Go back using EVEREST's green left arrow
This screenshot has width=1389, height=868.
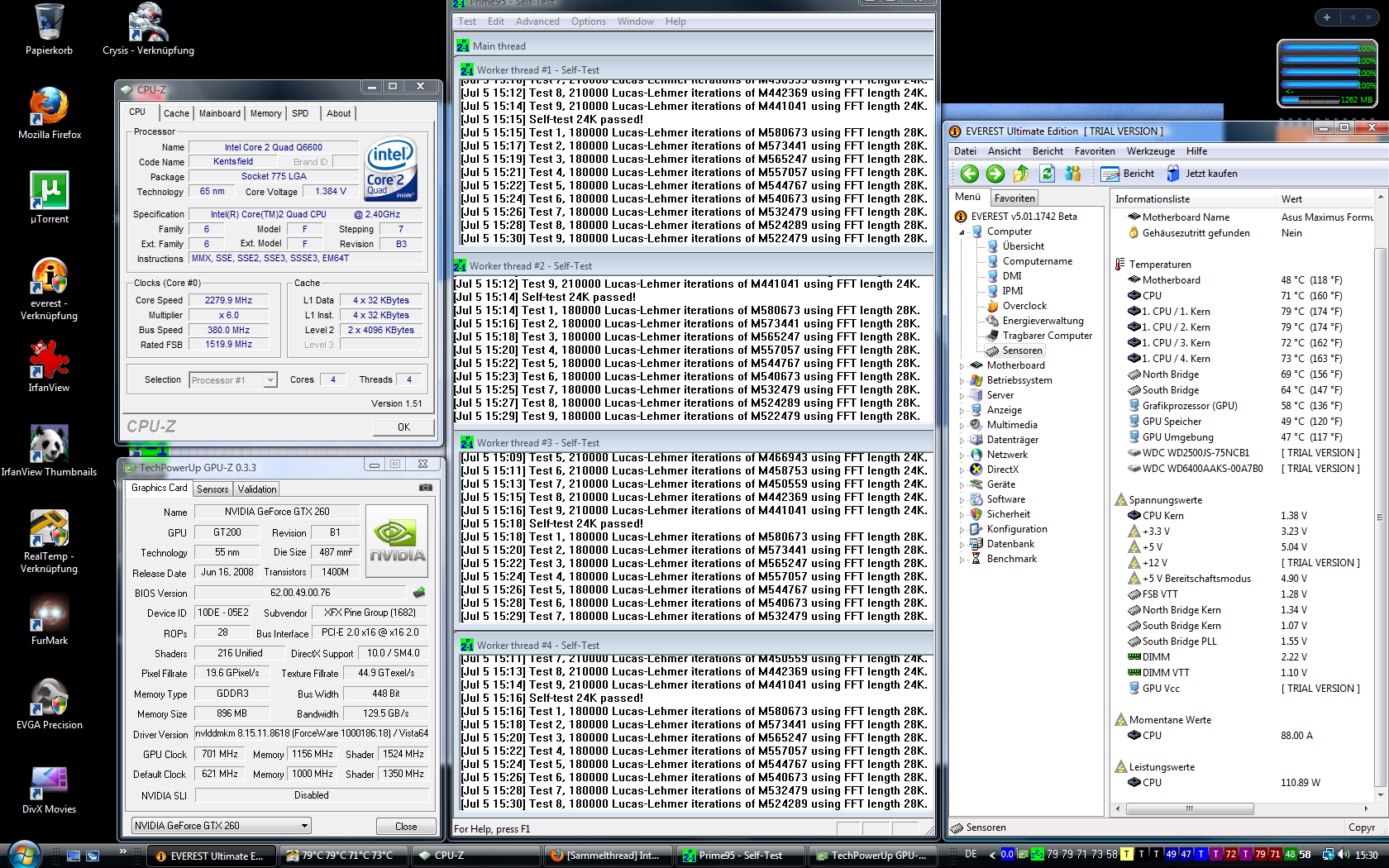click(969, 174)
